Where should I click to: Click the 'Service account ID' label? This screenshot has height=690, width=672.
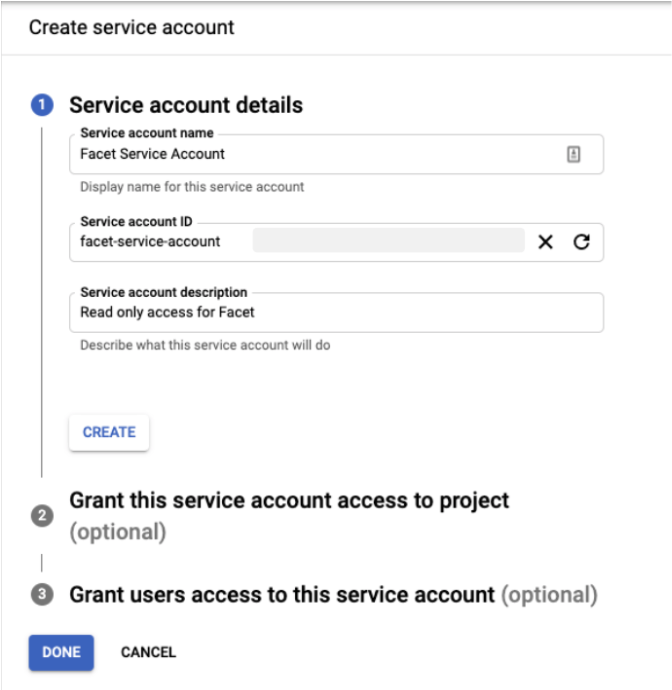pyautogui.click(x=136, y=221)
